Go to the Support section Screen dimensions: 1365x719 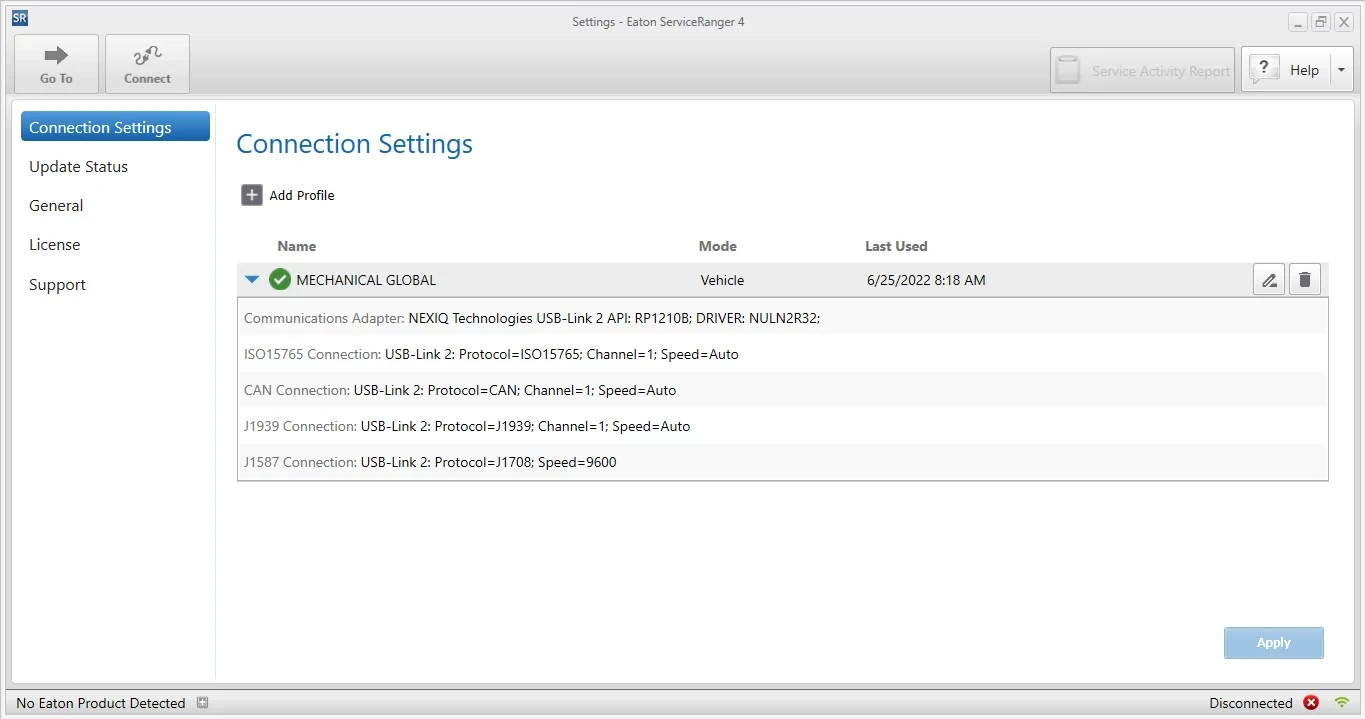(58, 285)
